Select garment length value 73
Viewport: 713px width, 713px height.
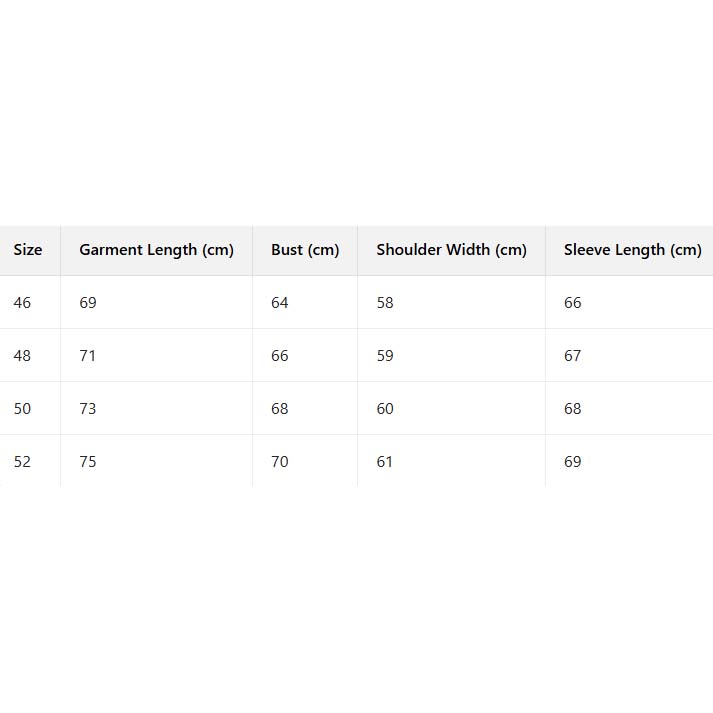pyautogui.click(x=88, y=409)
